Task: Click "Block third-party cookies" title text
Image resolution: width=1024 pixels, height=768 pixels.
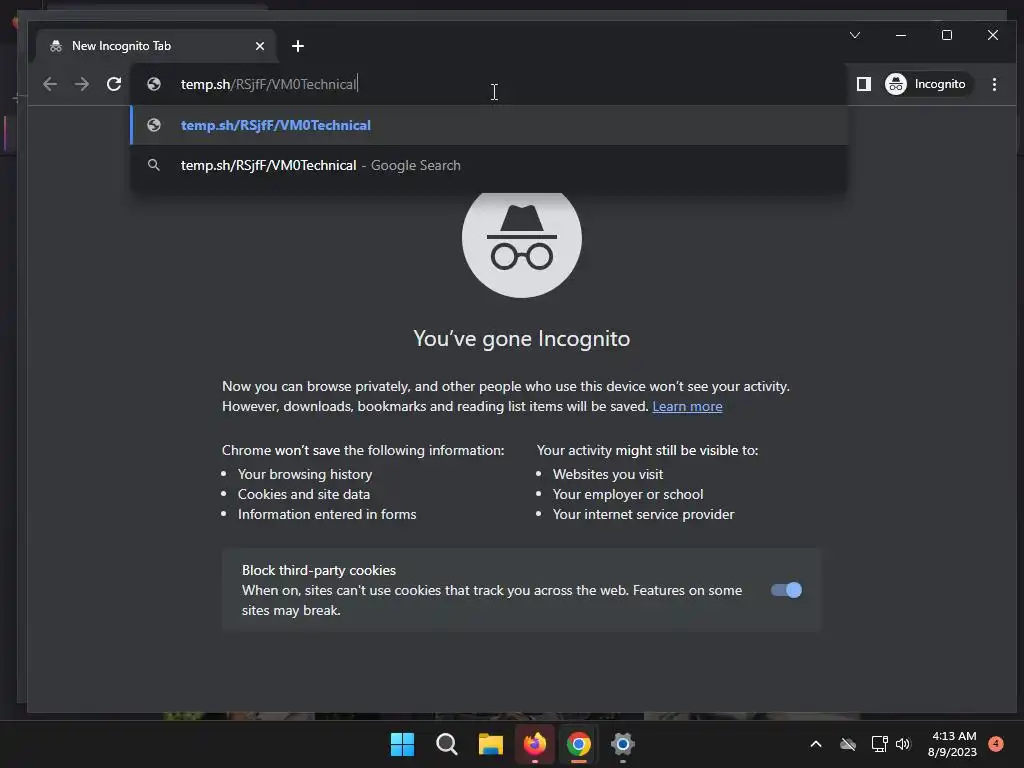Action: point(319,570)
